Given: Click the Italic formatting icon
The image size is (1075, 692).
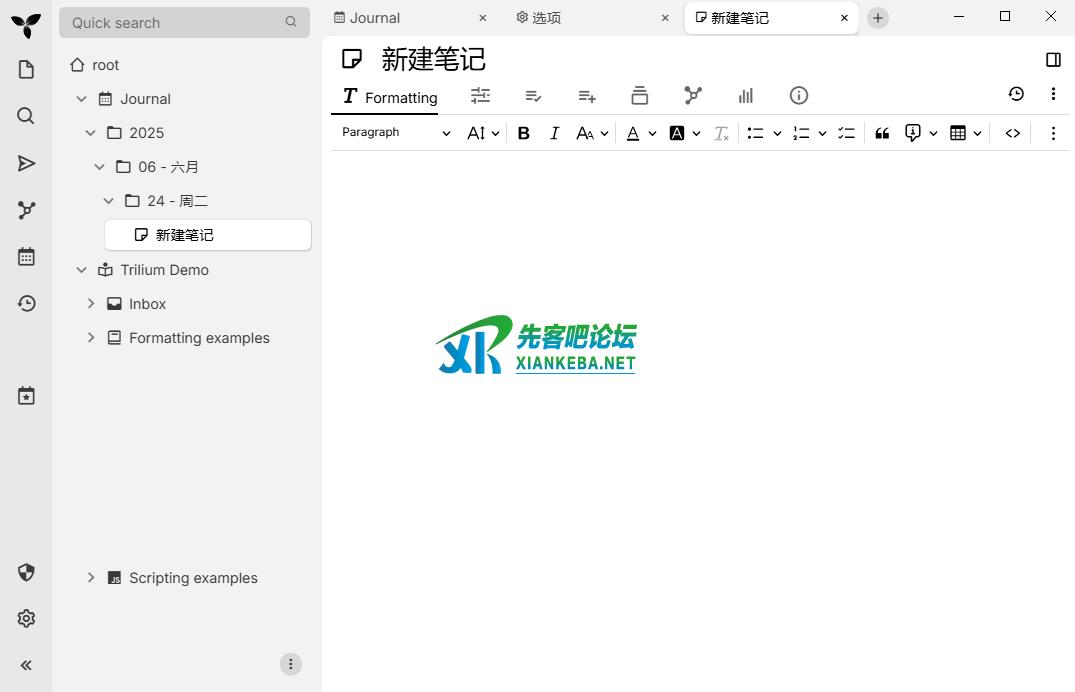Looking at the screenshot, I should 554,133.
